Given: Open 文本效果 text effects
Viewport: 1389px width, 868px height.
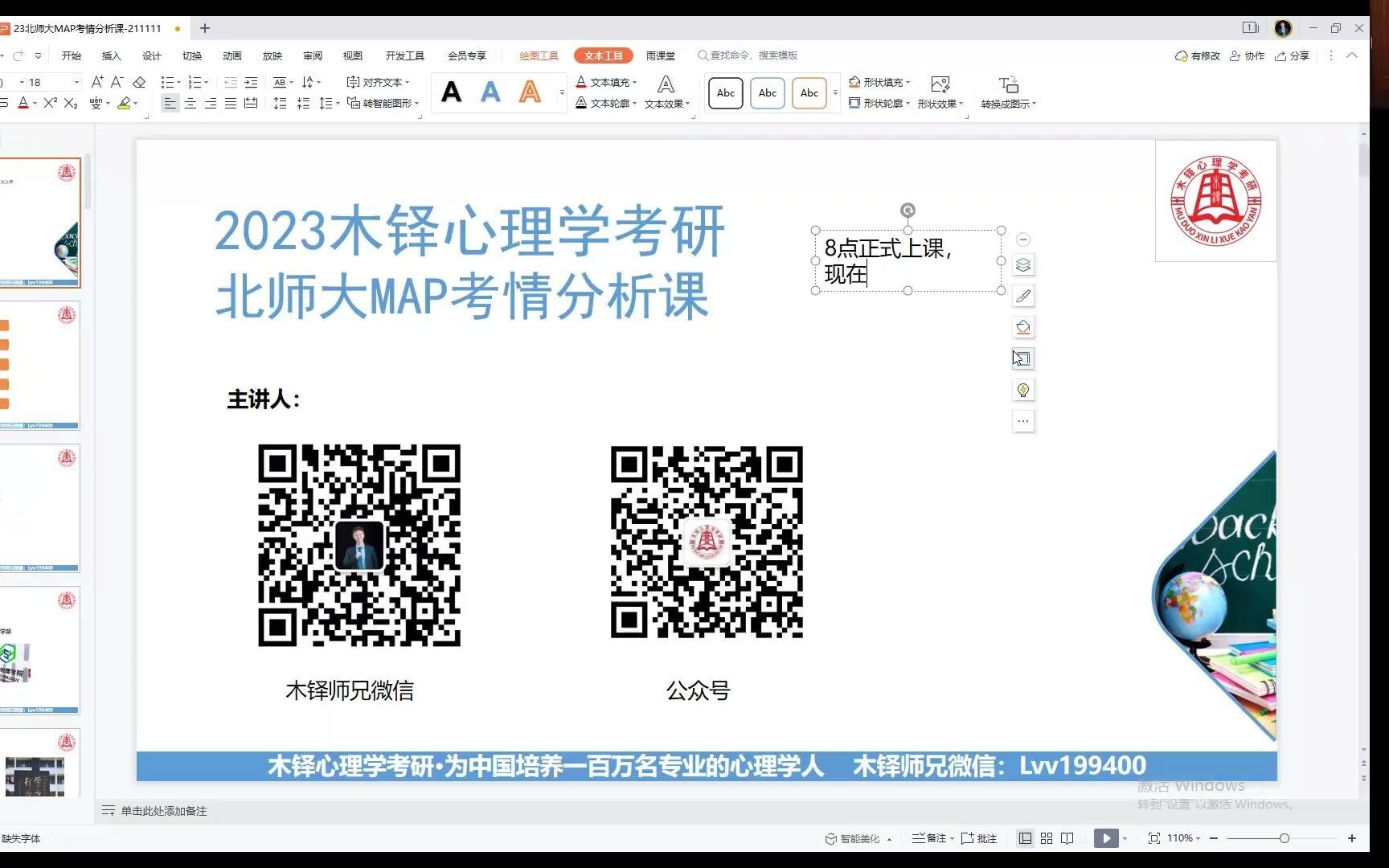Looking at the screenshot, I should (666, 92).
